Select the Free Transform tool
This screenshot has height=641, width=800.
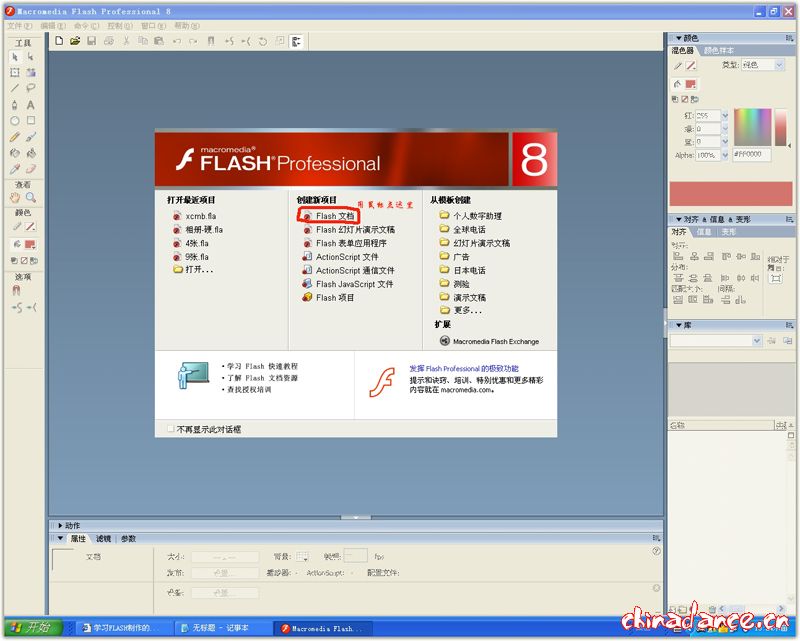14,72
